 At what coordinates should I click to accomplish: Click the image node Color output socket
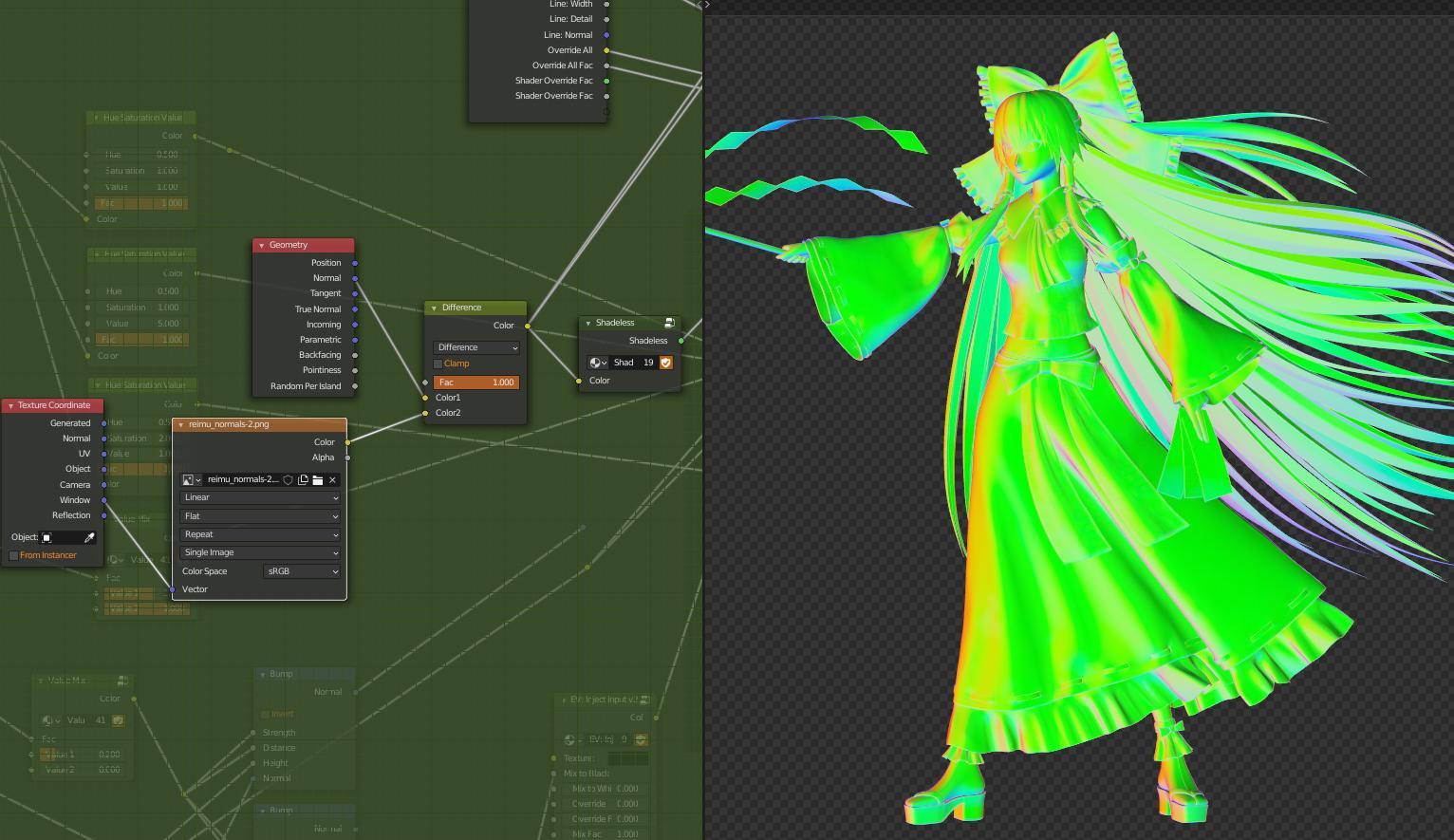click(x=347, y=442)
